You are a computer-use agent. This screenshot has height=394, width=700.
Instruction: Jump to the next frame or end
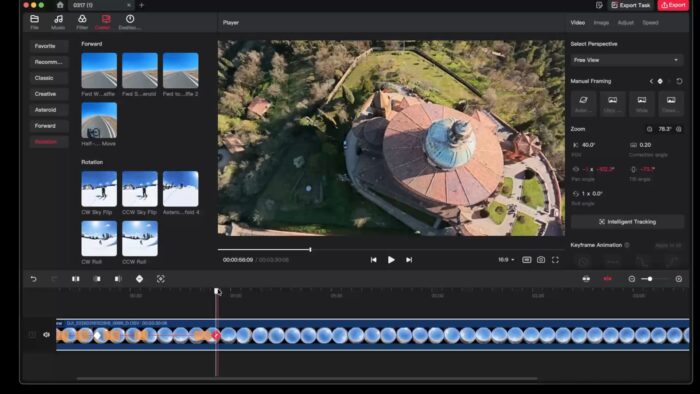409,260
